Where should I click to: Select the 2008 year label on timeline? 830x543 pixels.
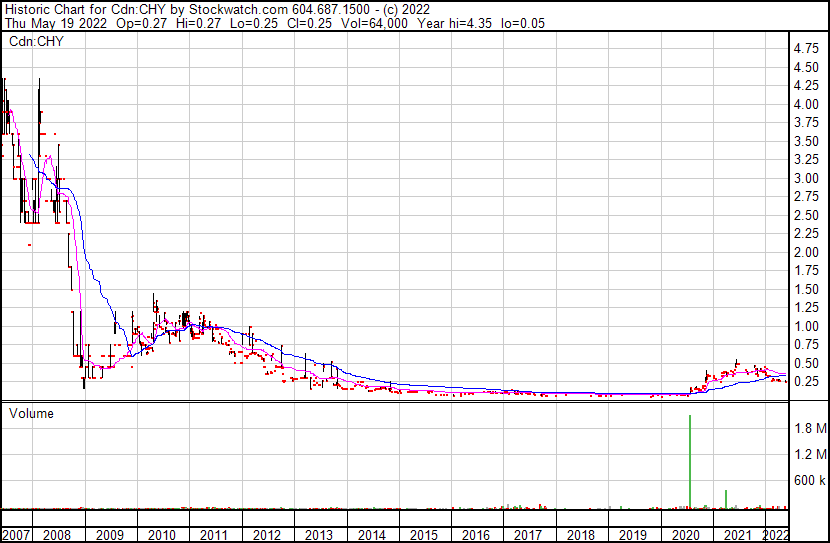tap(57, 535)
